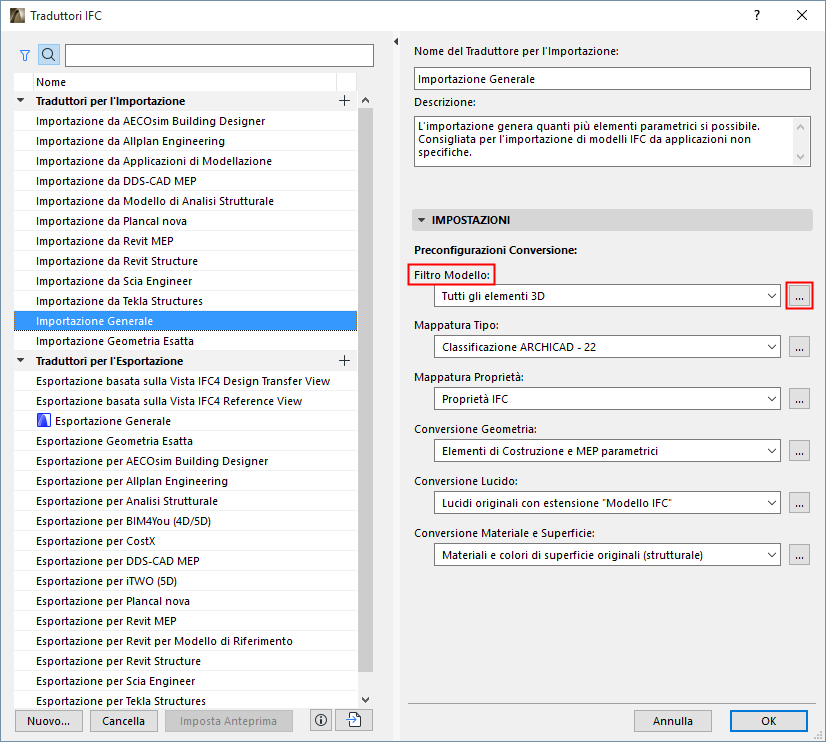The width and height of the screenshot is (826, 742).
Task: Select Importazione da AECOsim Building Designer
Action: pos(185,121)
